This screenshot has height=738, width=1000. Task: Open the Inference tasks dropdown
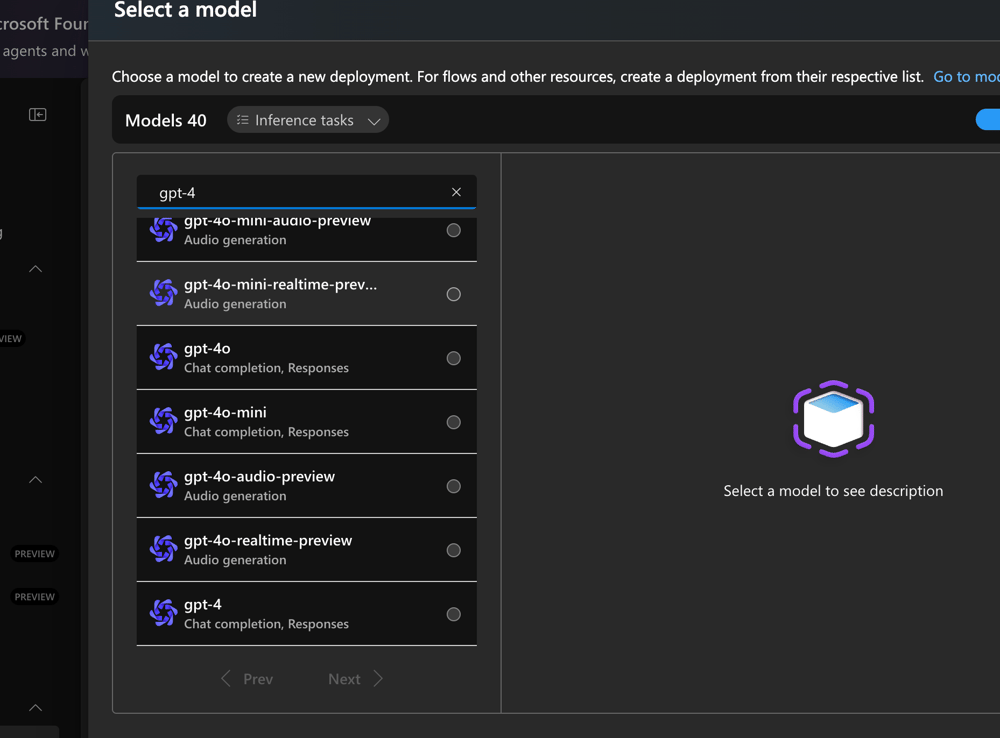307,119
